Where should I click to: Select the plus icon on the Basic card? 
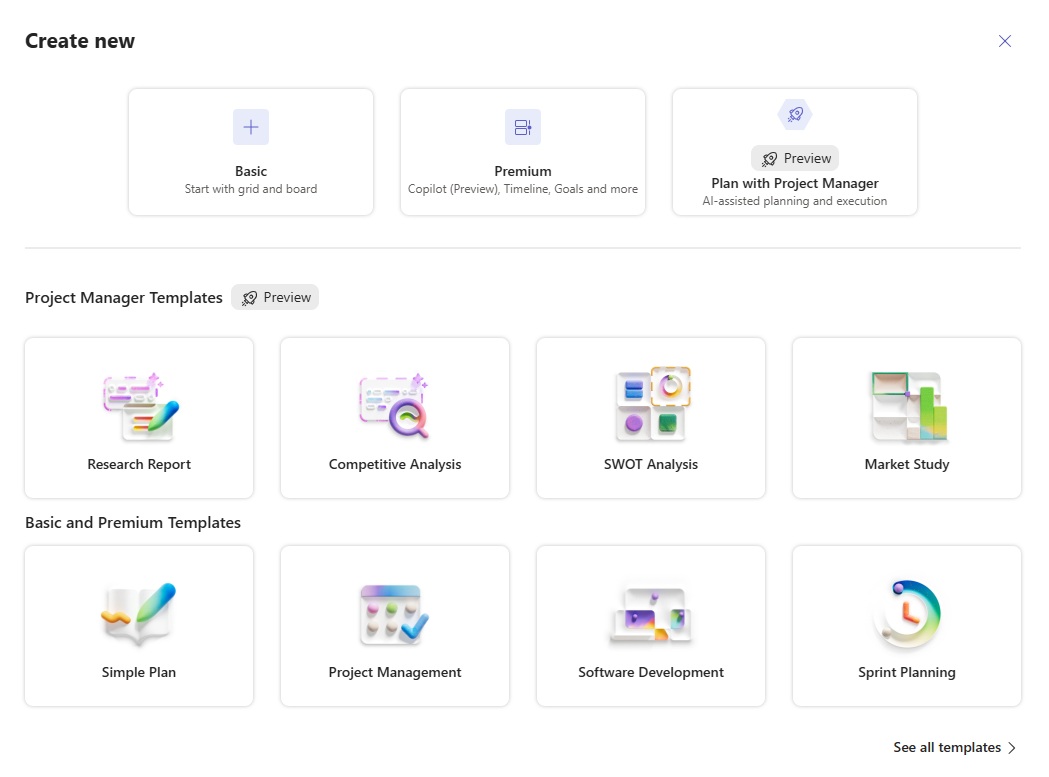(250, 126)
